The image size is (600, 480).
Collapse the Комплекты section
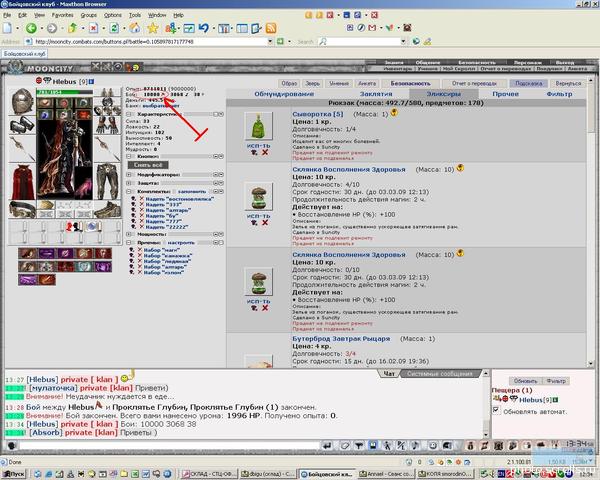pyautogui.click(x=129, y=191)
